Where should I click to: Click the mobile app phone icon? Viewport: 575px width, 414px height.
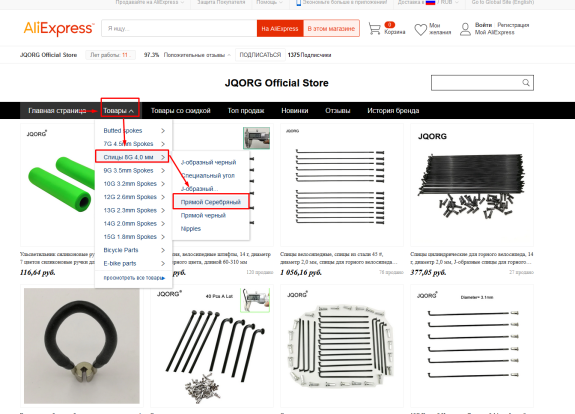pos(298,3)
